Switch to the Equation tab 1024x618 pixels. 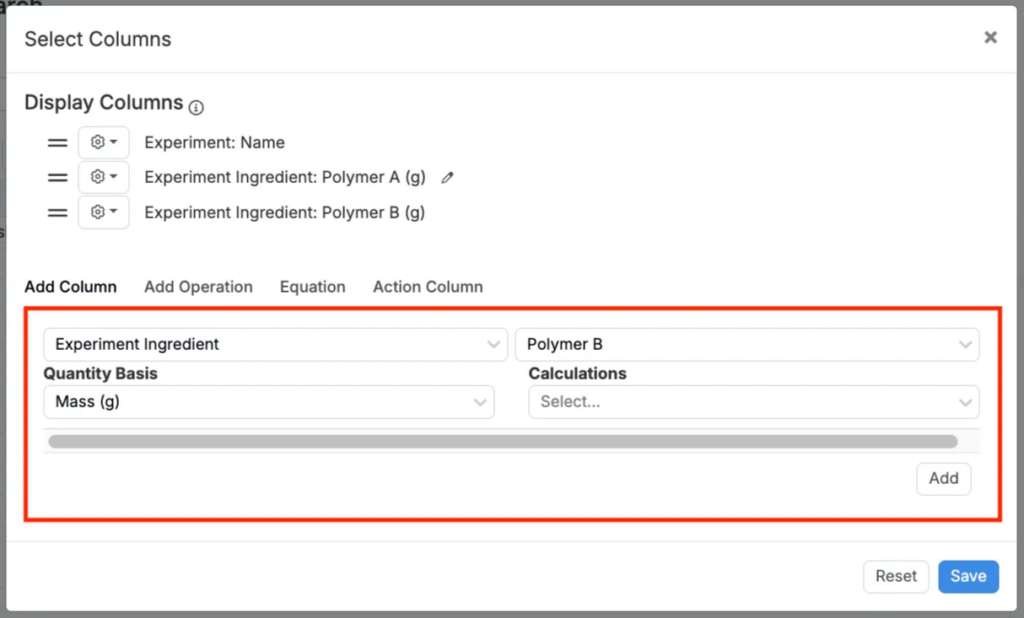click(312, 287)
